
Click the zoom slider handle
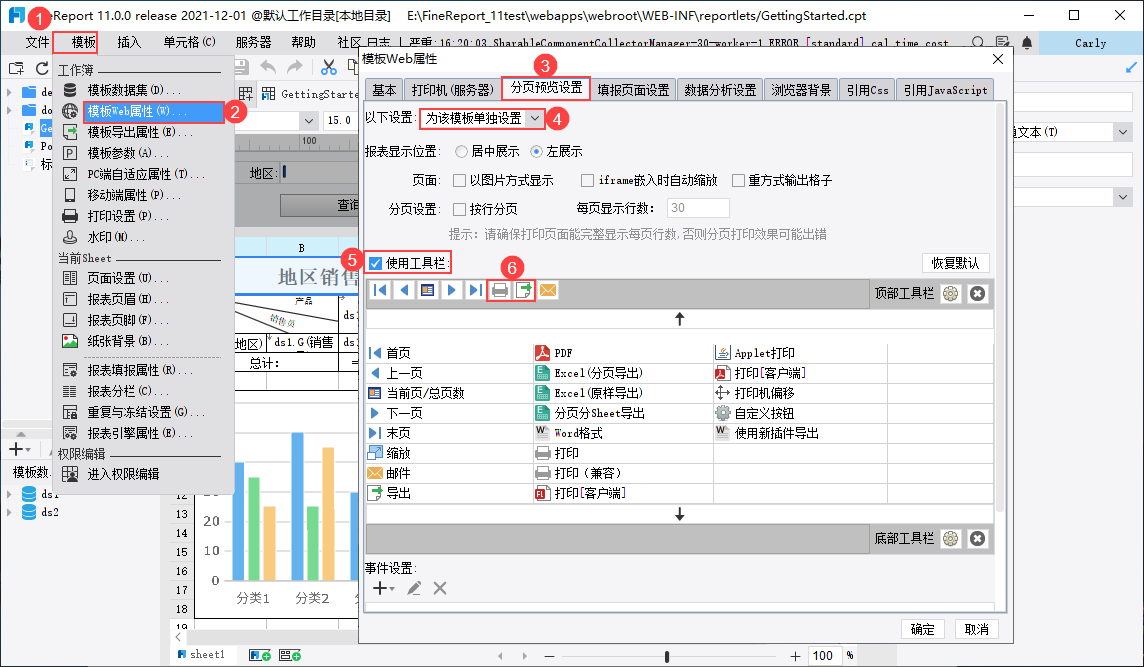tap(667, 656)
